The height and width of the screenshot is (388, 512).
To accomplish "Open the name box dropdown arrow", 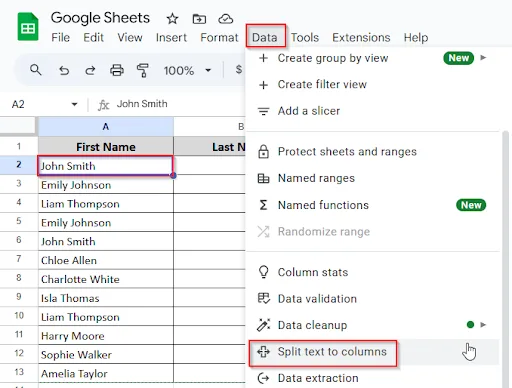I will 74,104.
